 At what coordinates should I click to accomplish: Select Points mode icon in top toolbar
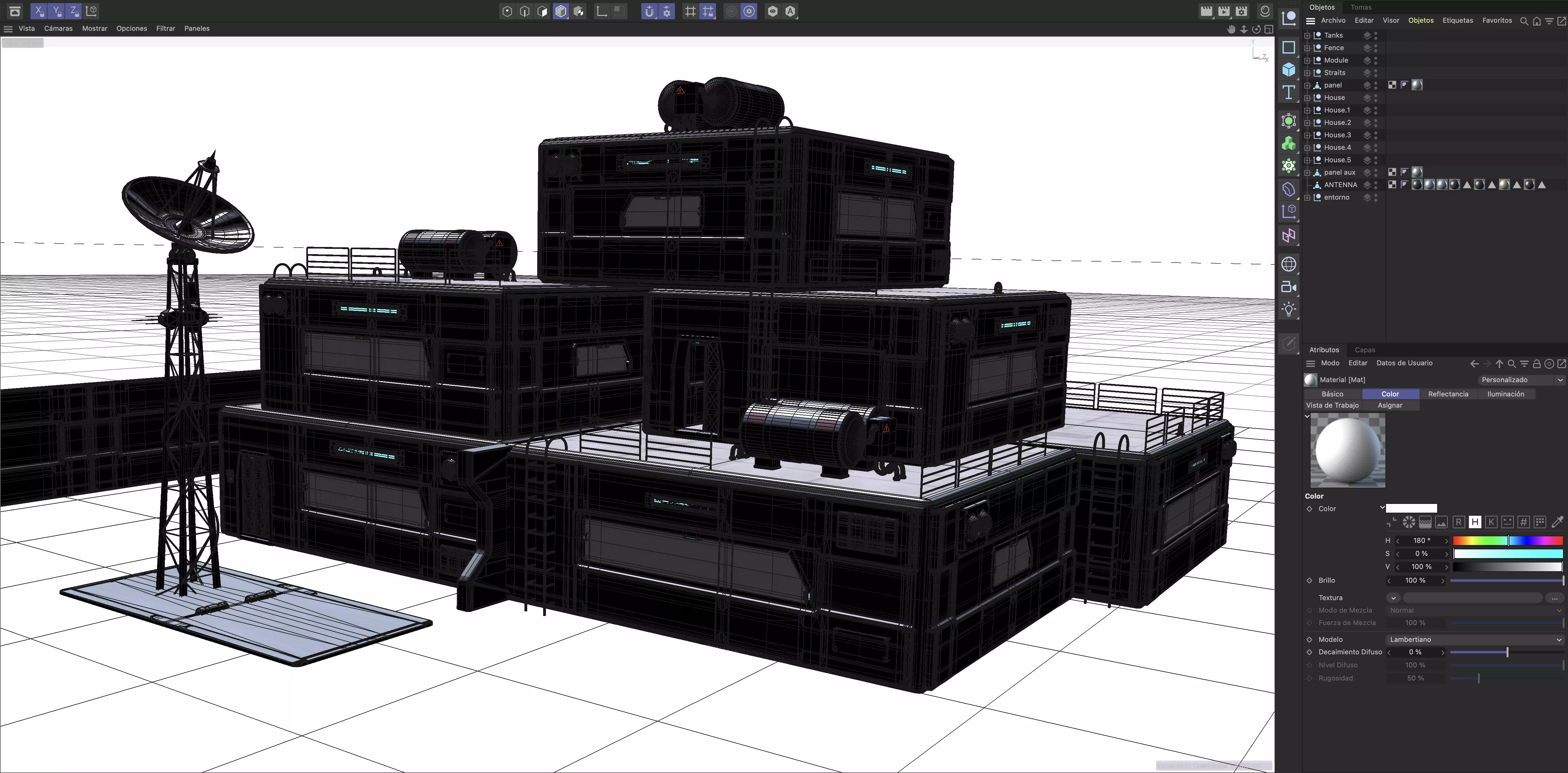tap(507, 11)
